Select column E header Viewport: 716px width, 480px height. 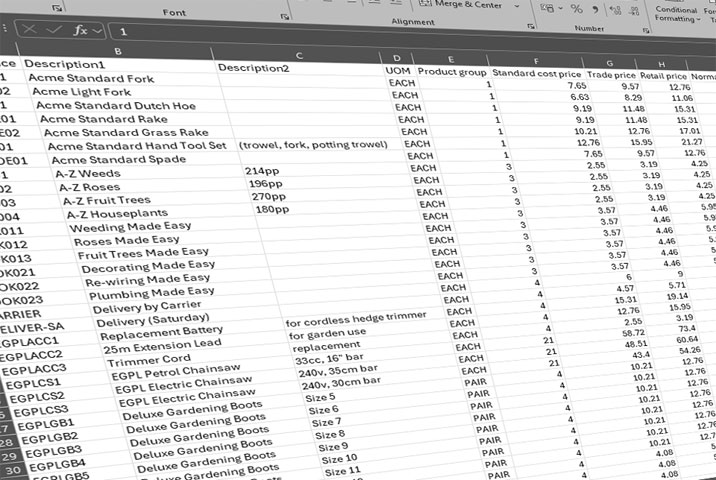point(450,59)
